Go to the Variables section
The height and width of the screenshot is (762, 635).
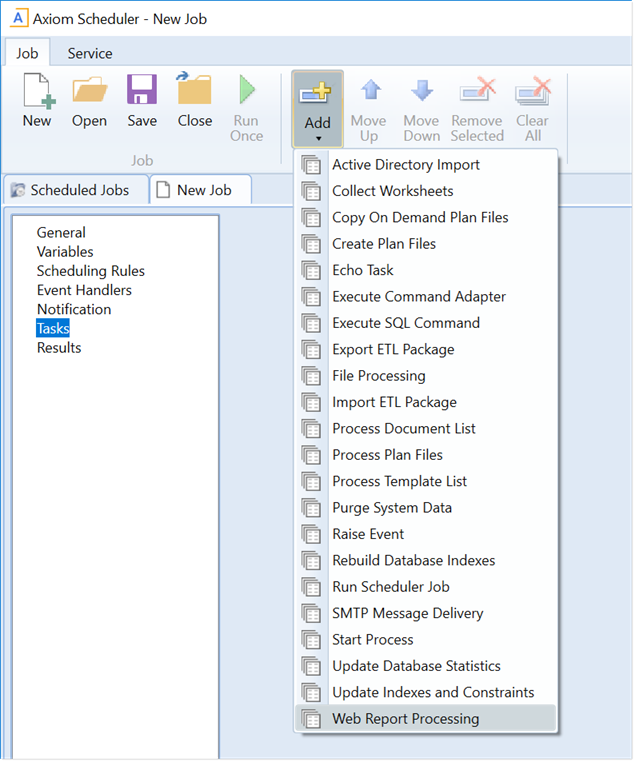[x=65, y=252]
